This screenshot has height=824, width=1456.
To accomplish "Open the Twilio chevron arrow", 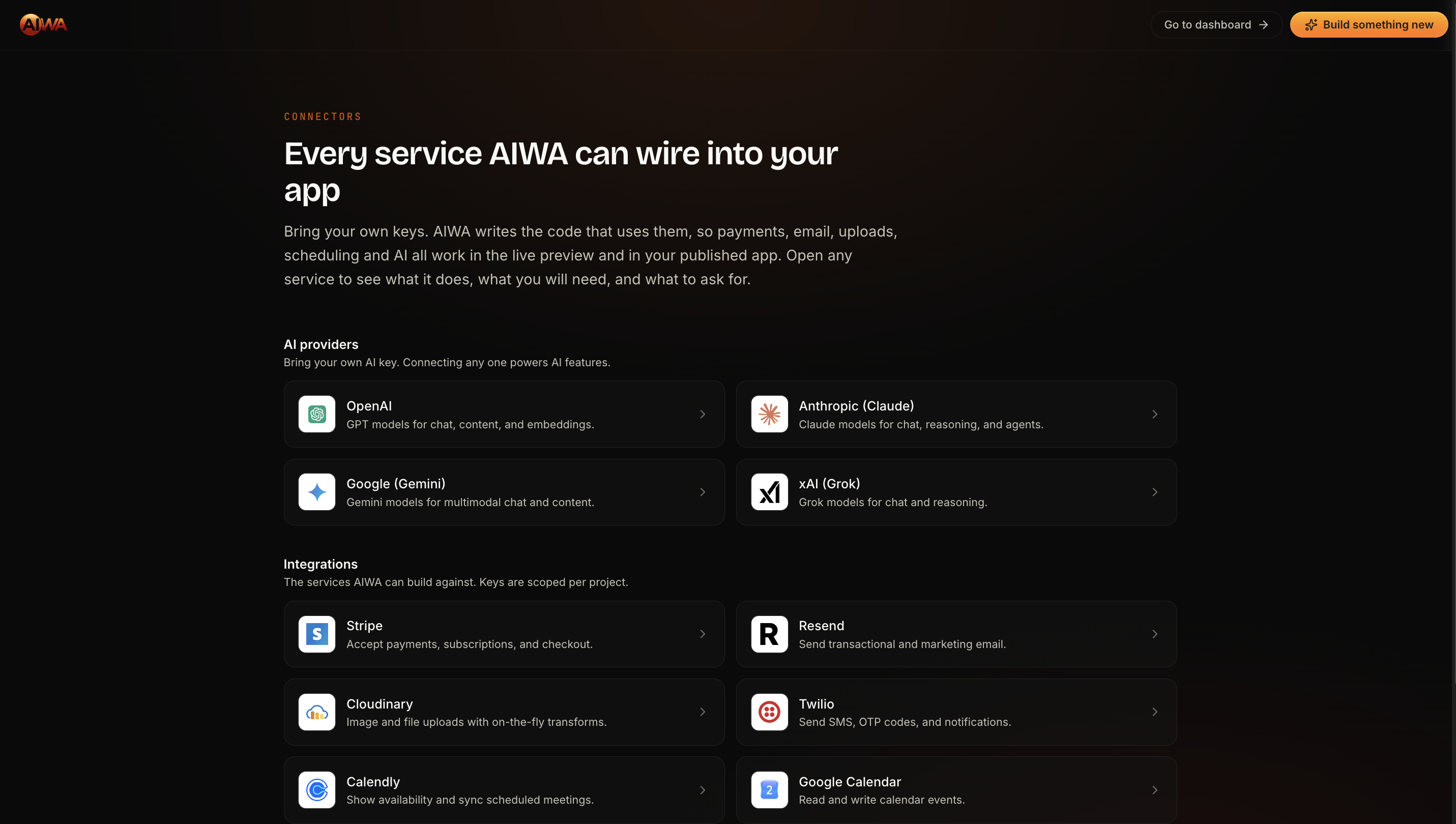I will click(1154, 712).
